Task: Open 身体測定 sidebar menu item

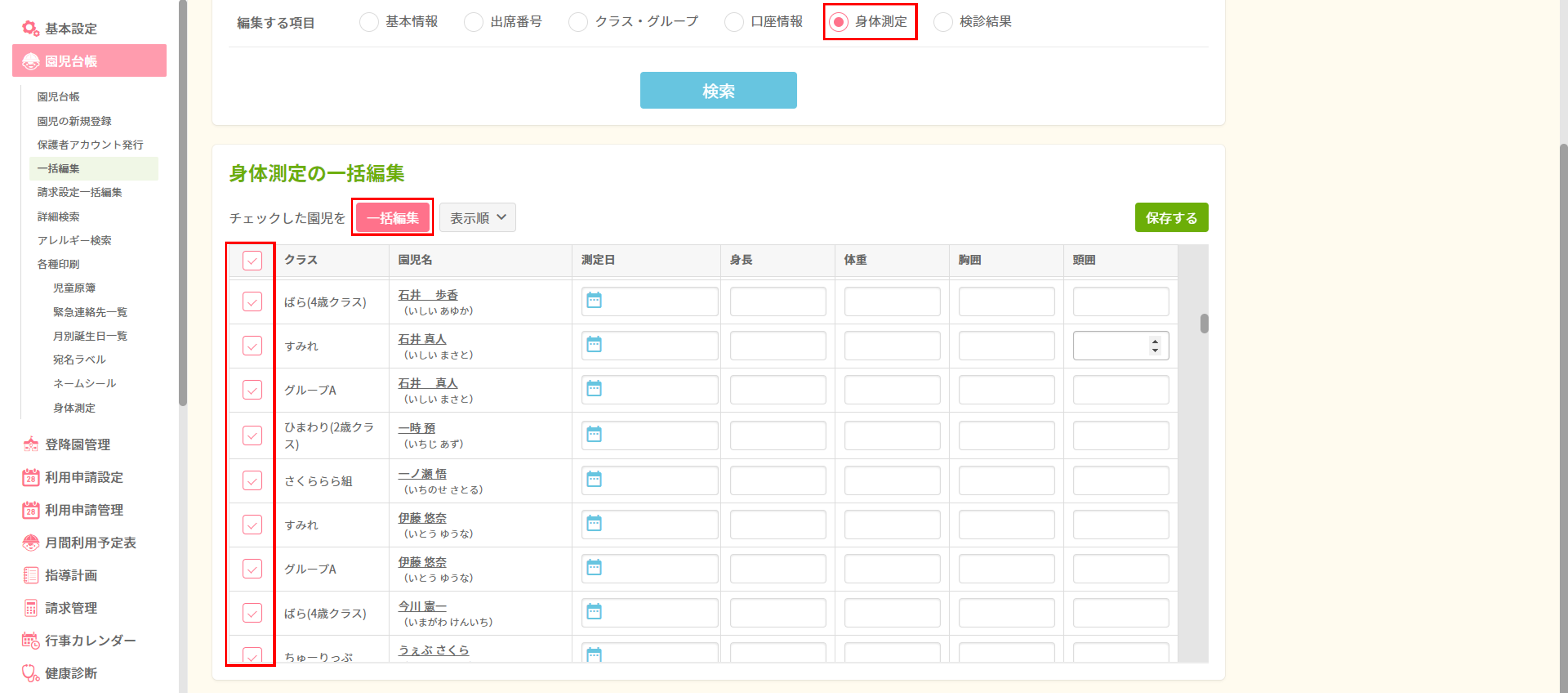Action: tap(74, 408)
